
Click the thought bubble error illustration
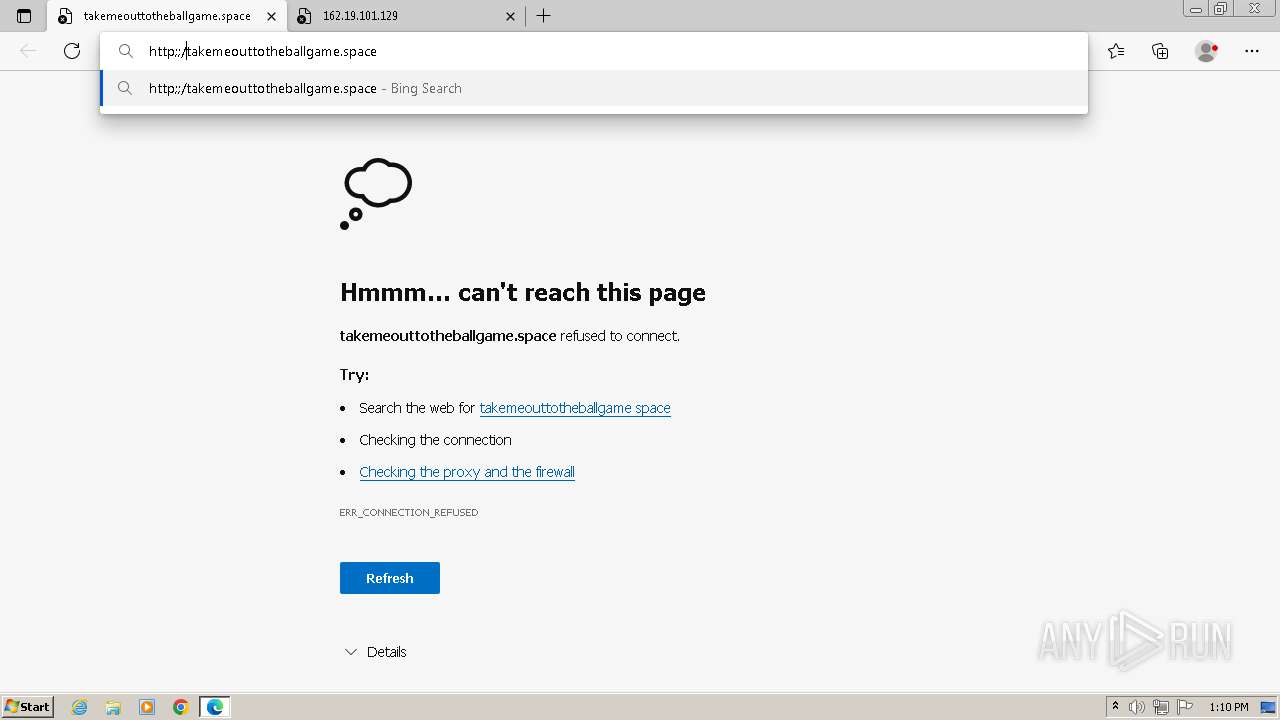[376, 194]
